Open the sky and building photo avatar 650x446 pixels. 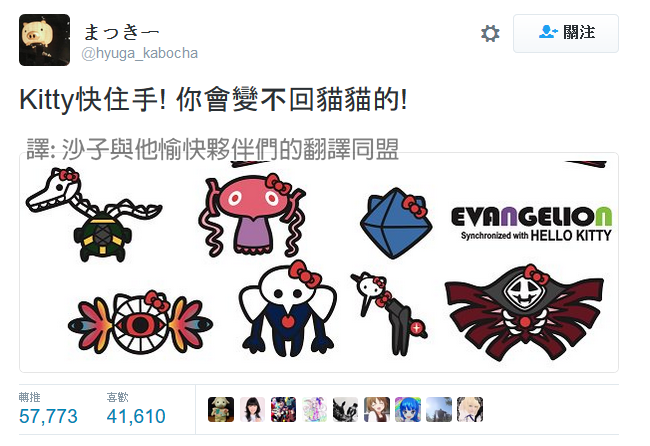tap(439, 410)
